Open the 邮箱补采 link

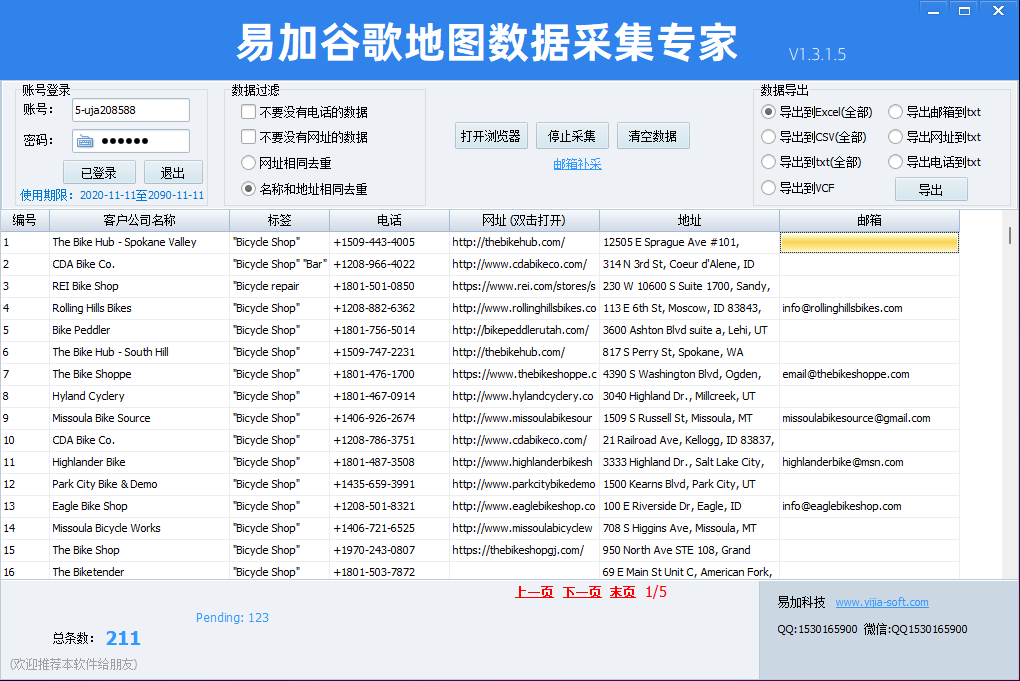(577, 165)
